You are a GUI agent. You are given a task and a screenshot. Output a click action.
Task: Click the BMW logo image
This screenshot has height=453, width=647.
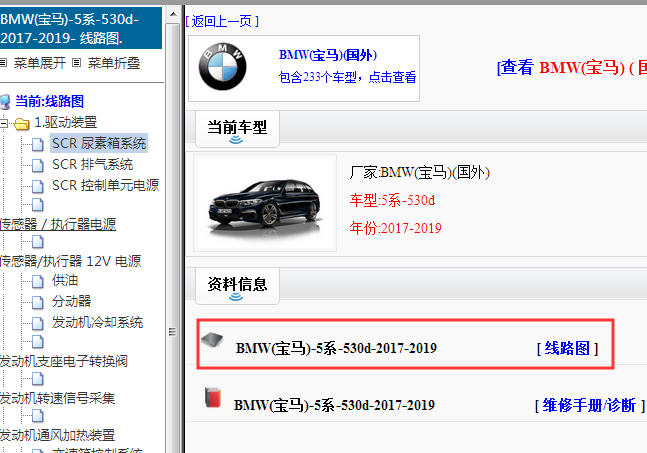(222, 67)
